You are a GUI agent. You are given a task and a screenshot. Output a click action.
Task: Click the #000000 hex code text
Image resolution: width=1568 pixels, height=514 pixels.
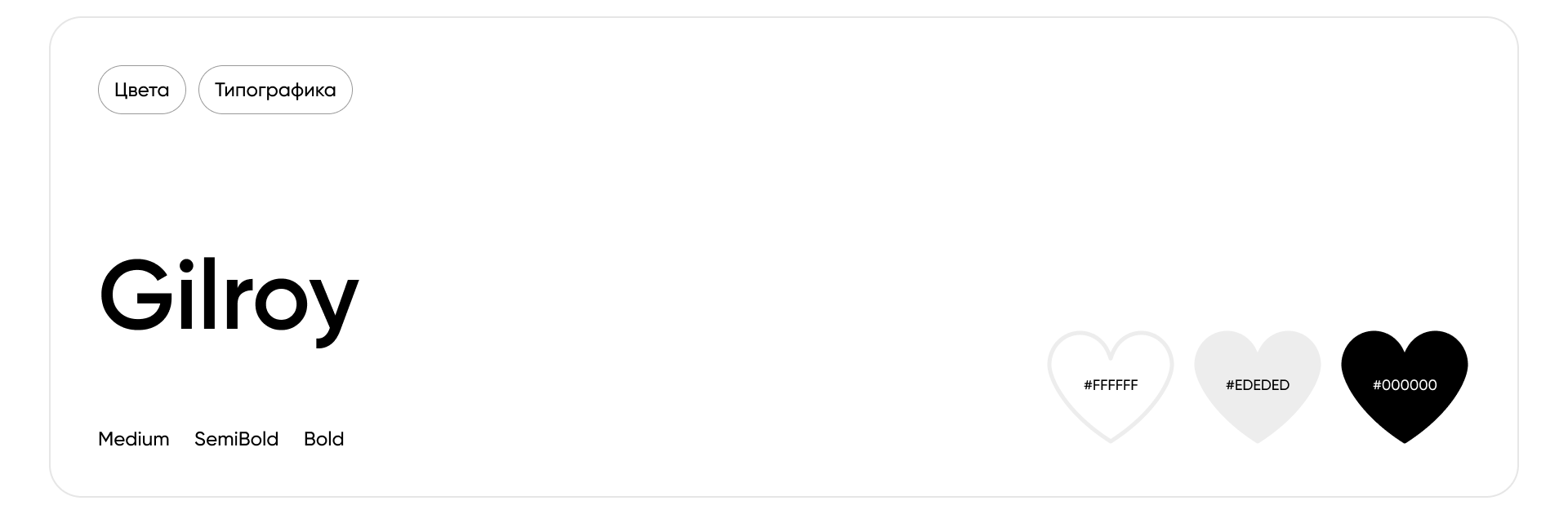(x=1405, y=385)
